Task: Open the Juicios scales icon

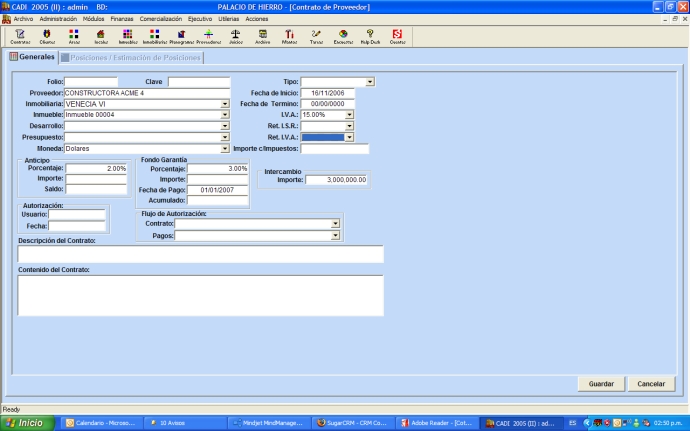Action: [x=235, y=36]
